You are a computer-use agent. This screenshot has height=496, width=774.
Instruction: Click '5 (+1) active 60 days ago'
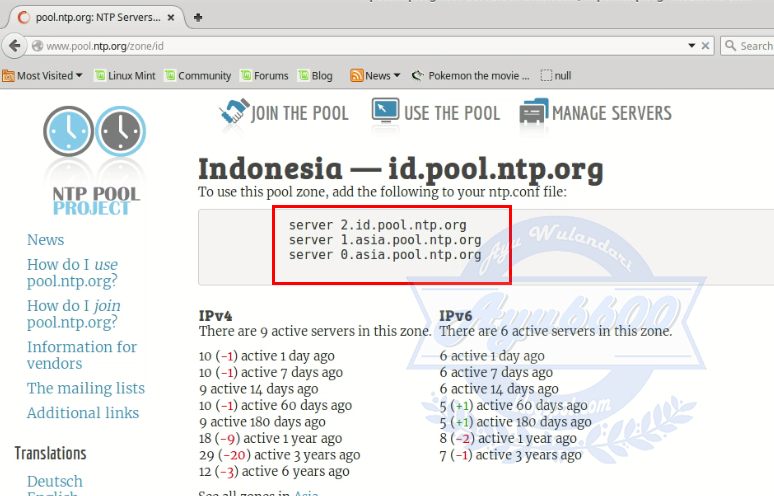[x=513, y=405]
